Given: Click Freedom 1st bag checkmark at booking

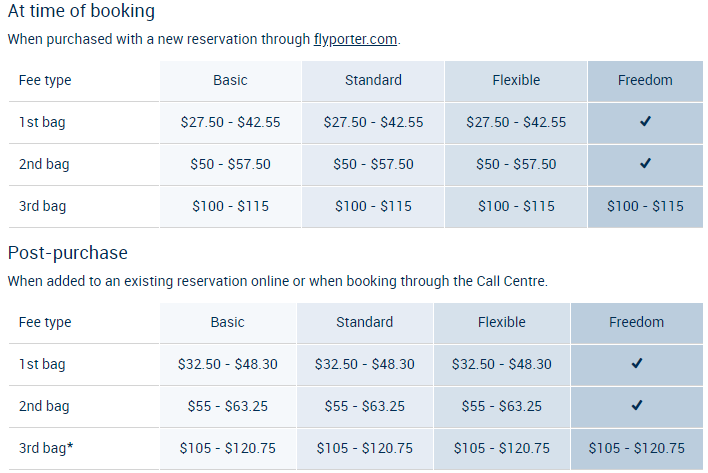Looking at the screenshot, I should pos(645,122).
